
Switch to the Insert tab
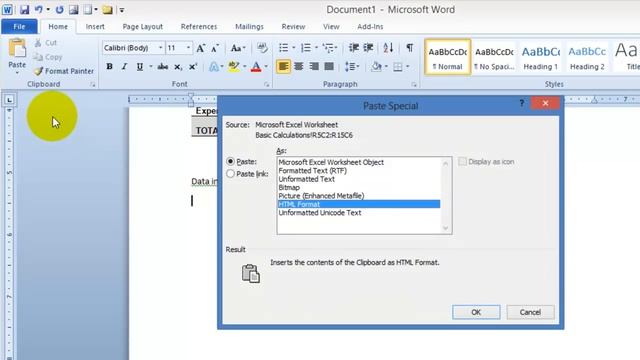click(95, 27)
